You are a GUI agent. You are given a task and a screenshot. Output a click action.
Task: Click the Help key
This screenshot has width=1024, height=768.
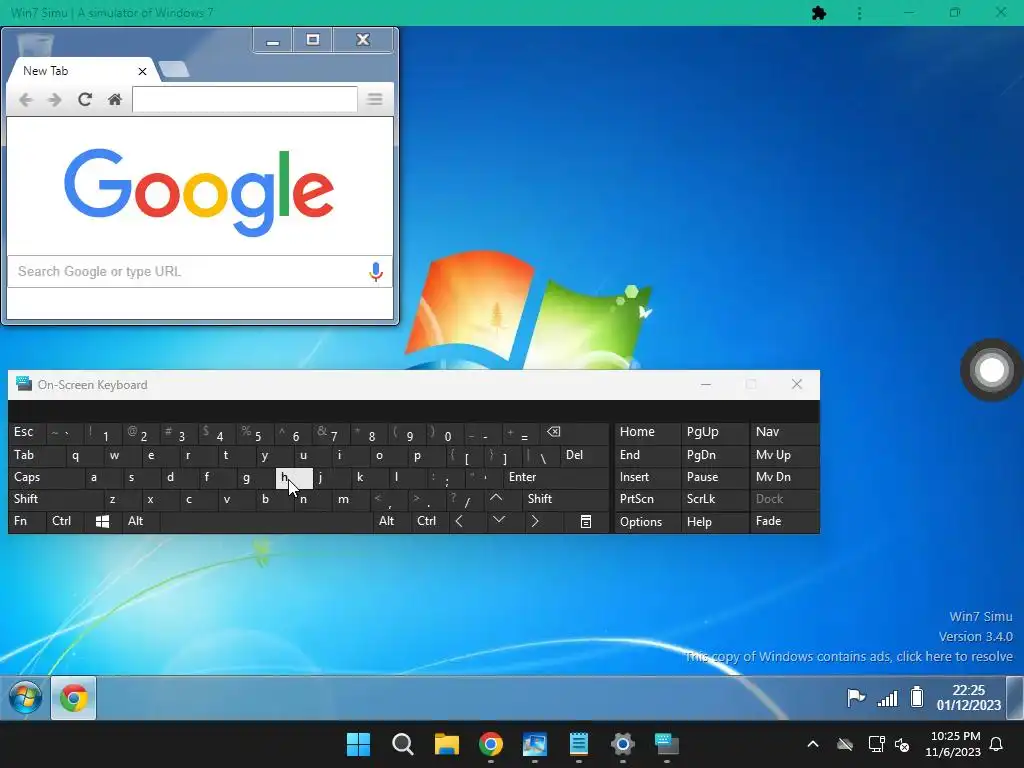pos(715,522)
